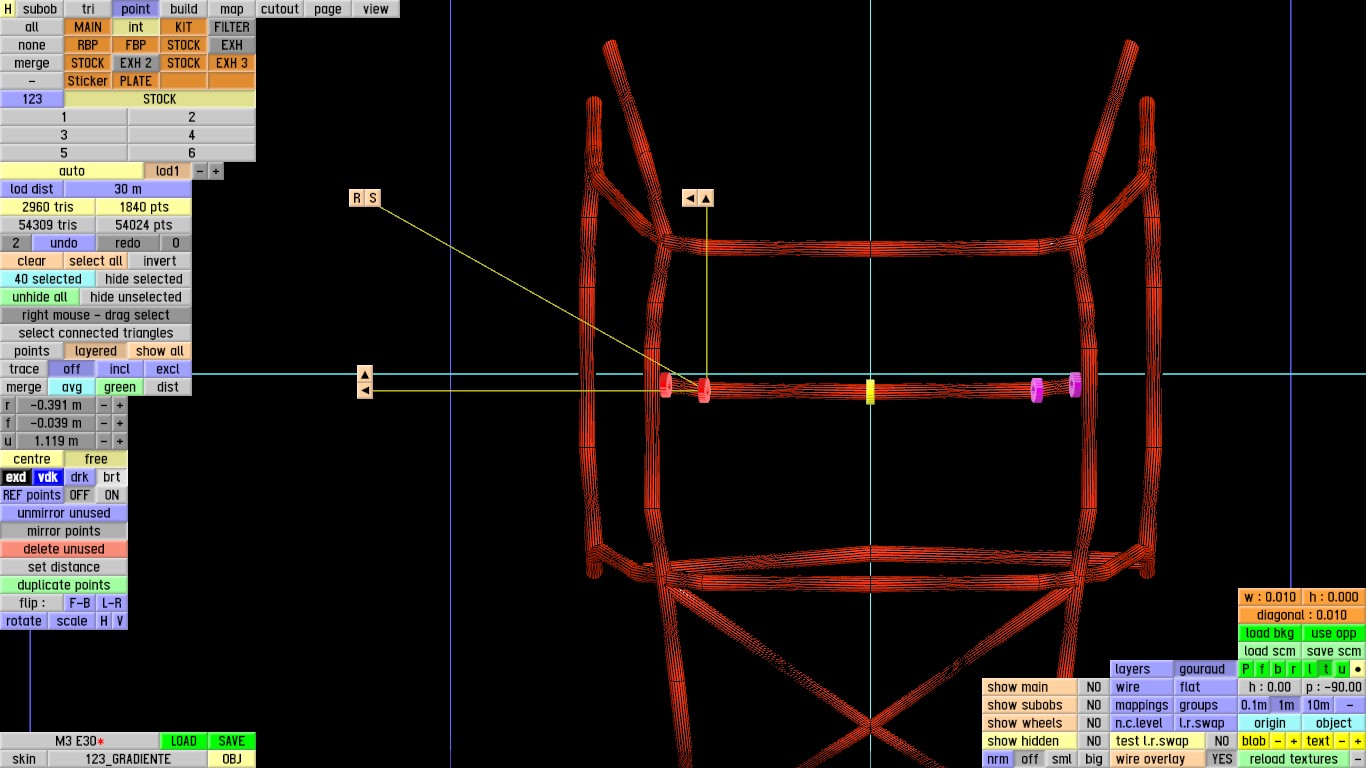
Task: Toggle test l.r.swap NO setting
Action: (1222, 741)
